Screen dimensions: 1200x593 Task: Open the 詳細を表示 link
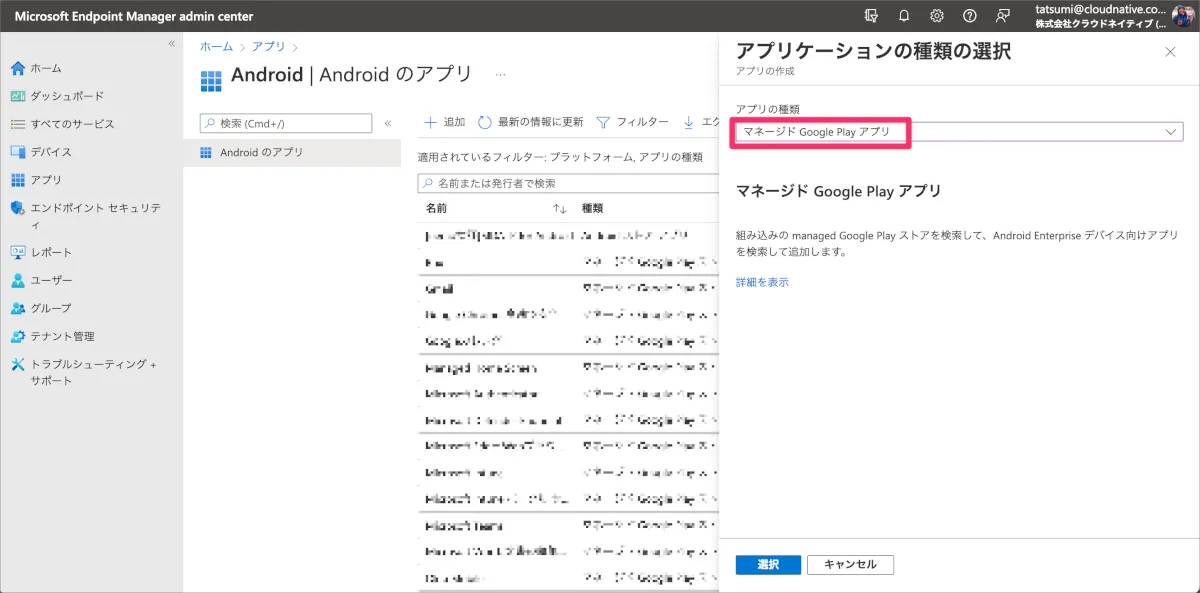[x=762, y=282]
